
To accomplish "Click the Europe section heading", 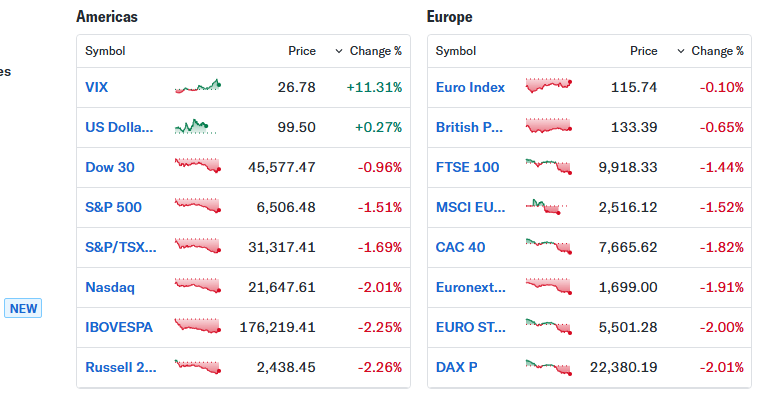I will [449, 17].
